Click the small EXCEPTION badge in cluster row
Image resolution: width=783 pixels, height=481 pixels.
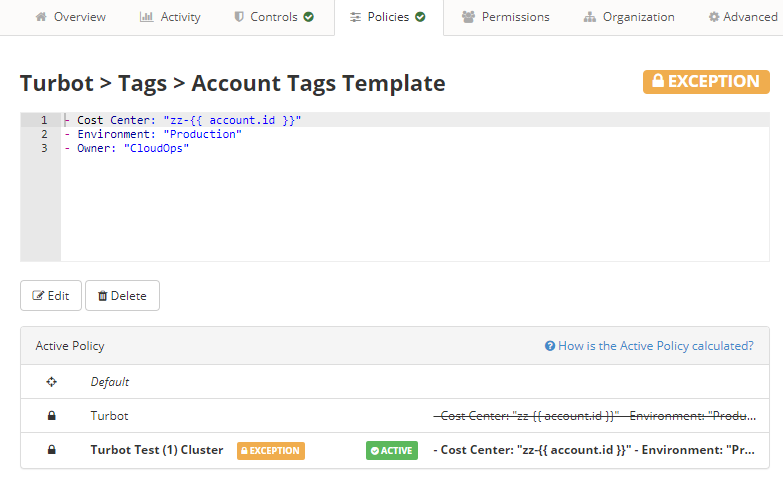pos(271,451)
